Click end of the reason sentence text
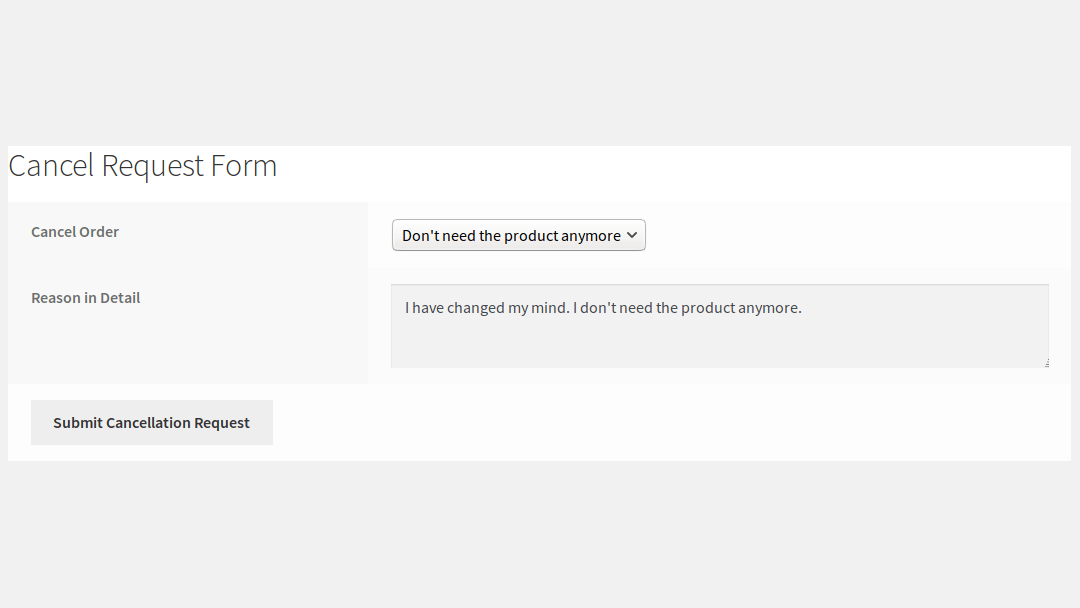The width and height of the screenshot is (1080, 608). 800,307
